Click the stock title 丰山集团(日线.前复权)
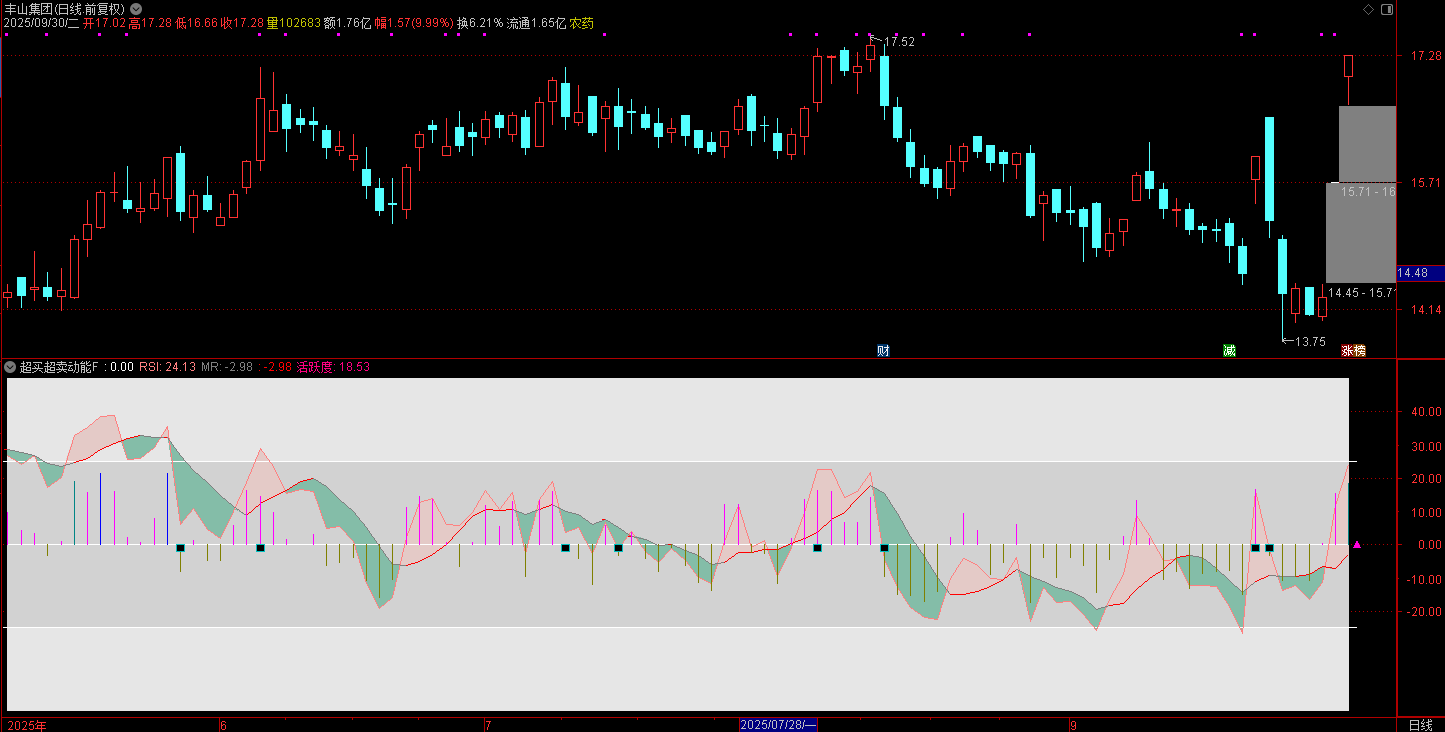This screenshot has width=1445, height=732. 65,9
